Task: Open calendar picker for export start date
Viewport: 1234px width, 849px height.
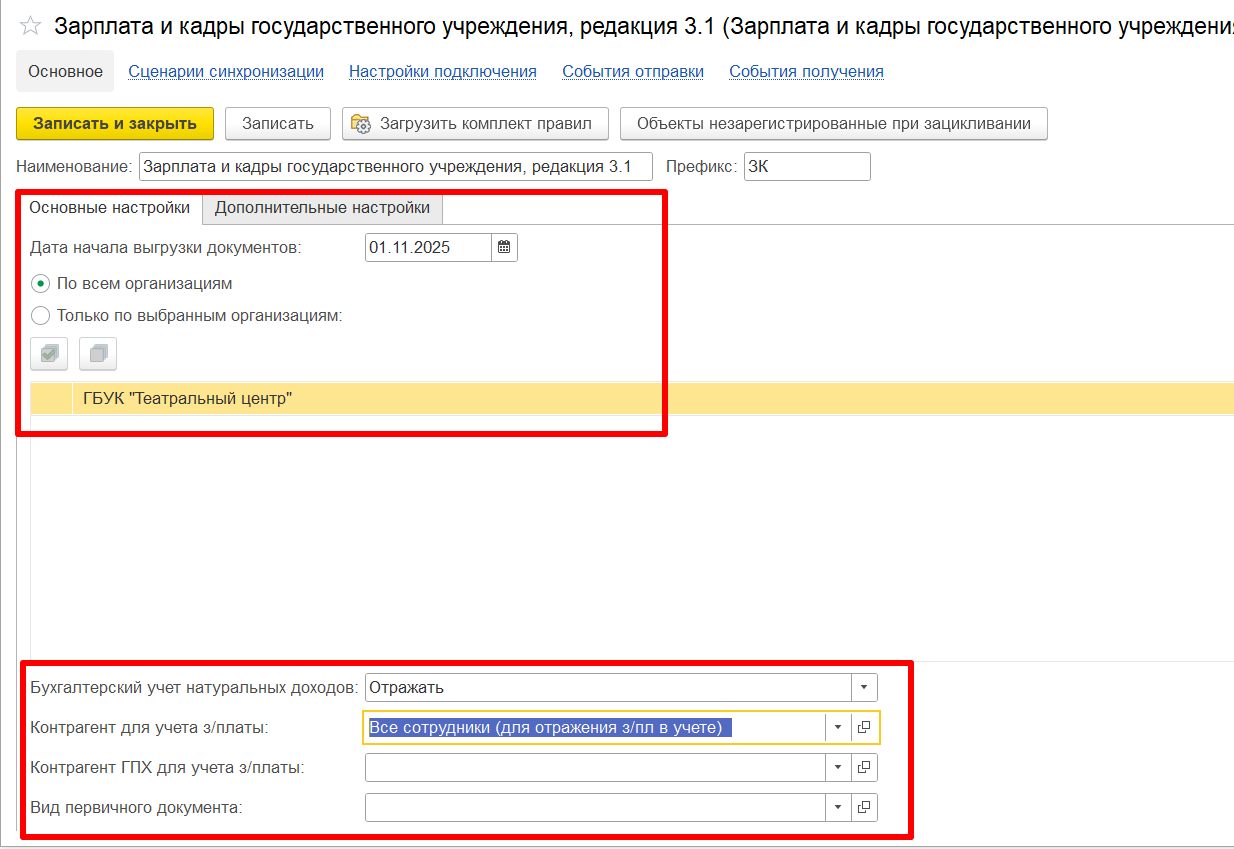Action: click(505, 247)
